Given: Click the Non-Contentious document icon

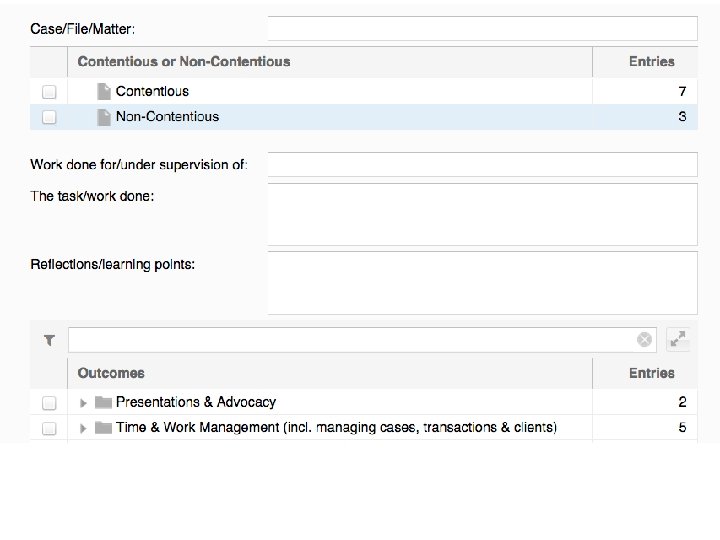Looking at the screenshot, I should click(x=103, y=117).
